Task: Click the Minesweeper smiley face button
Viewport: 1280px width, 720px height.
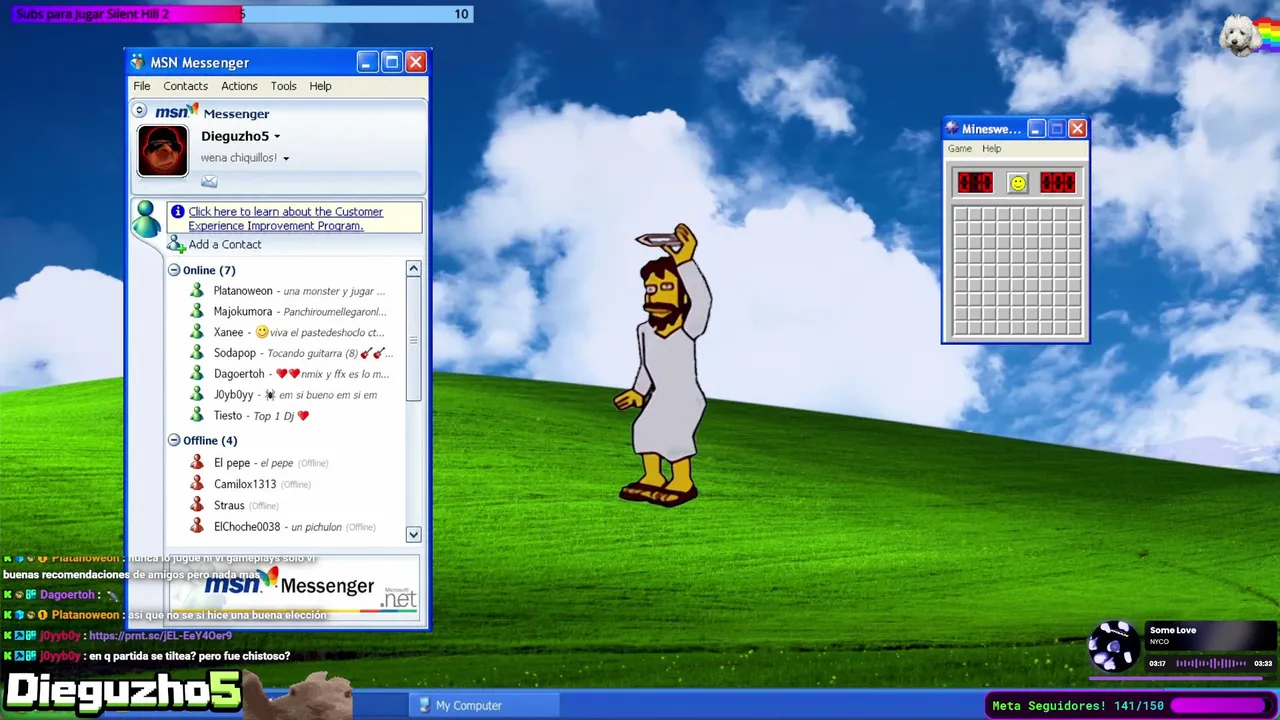Action: pyautogui.click(x=1017, y=182)
